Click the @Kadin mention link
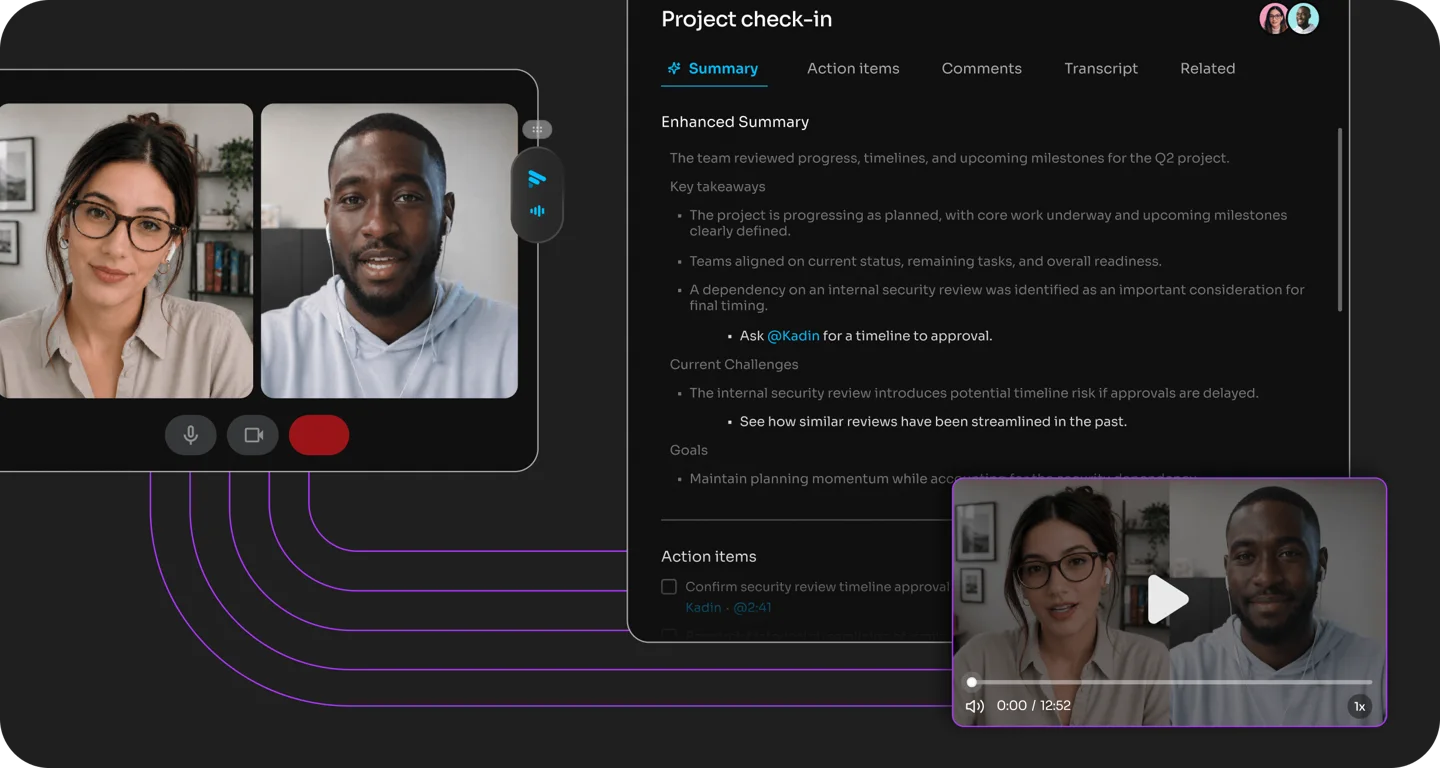This screenshot has height=768, width=1440. tap(793, 336)
